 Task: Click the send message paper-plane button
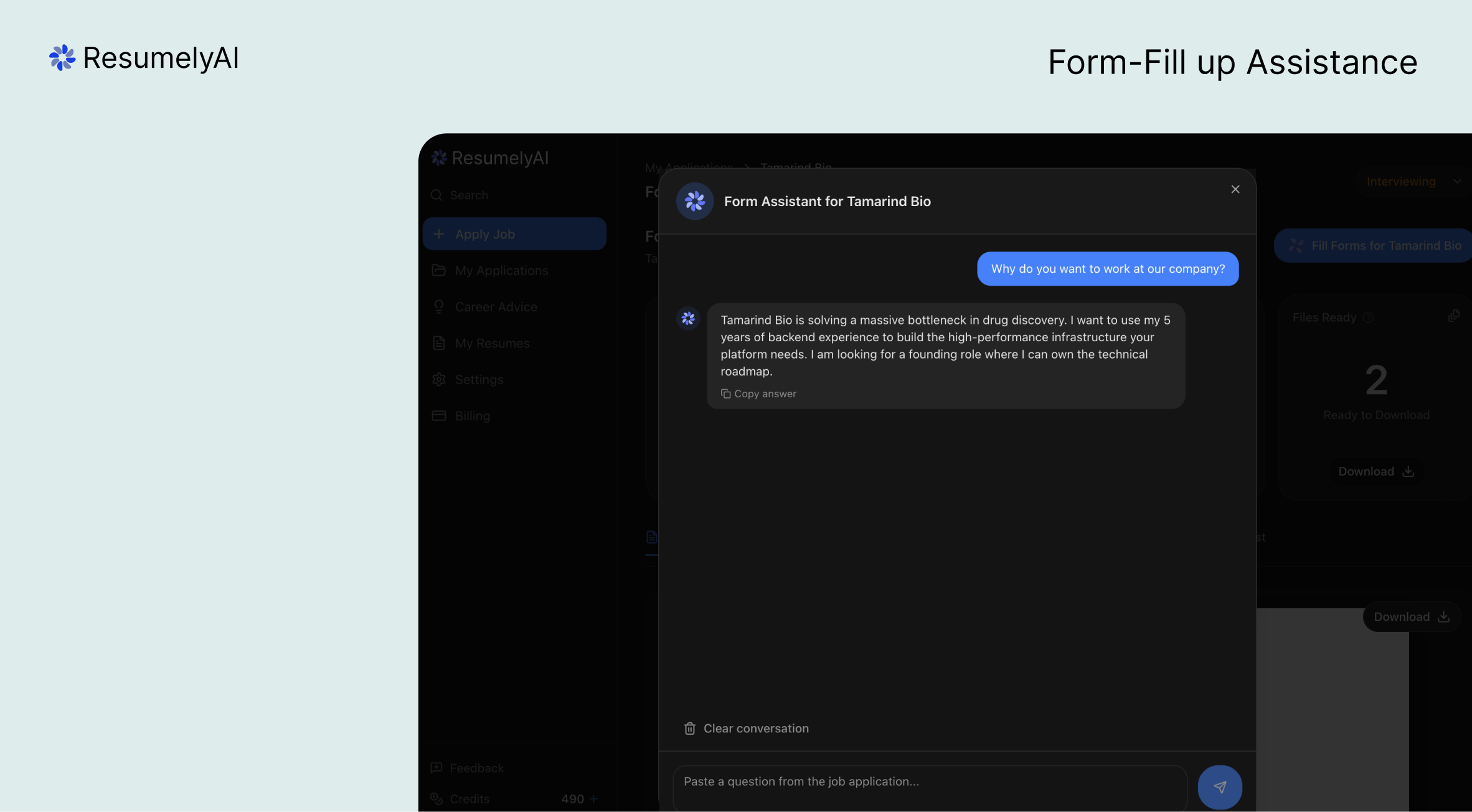point(1219,787)
